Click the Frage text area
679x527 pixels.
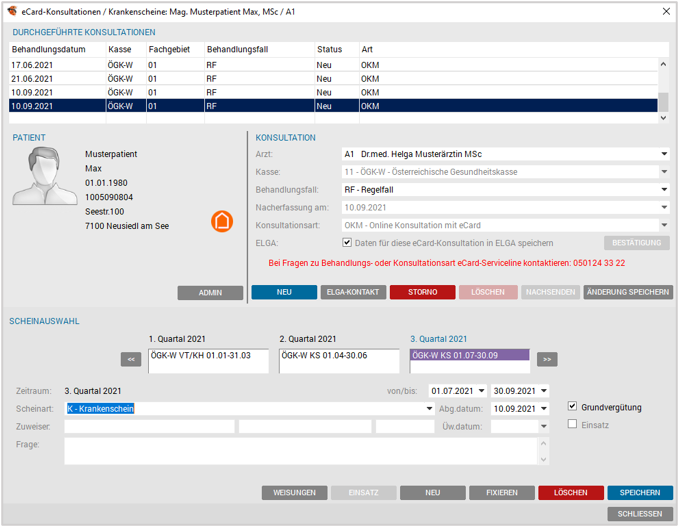tap(301, 451)
